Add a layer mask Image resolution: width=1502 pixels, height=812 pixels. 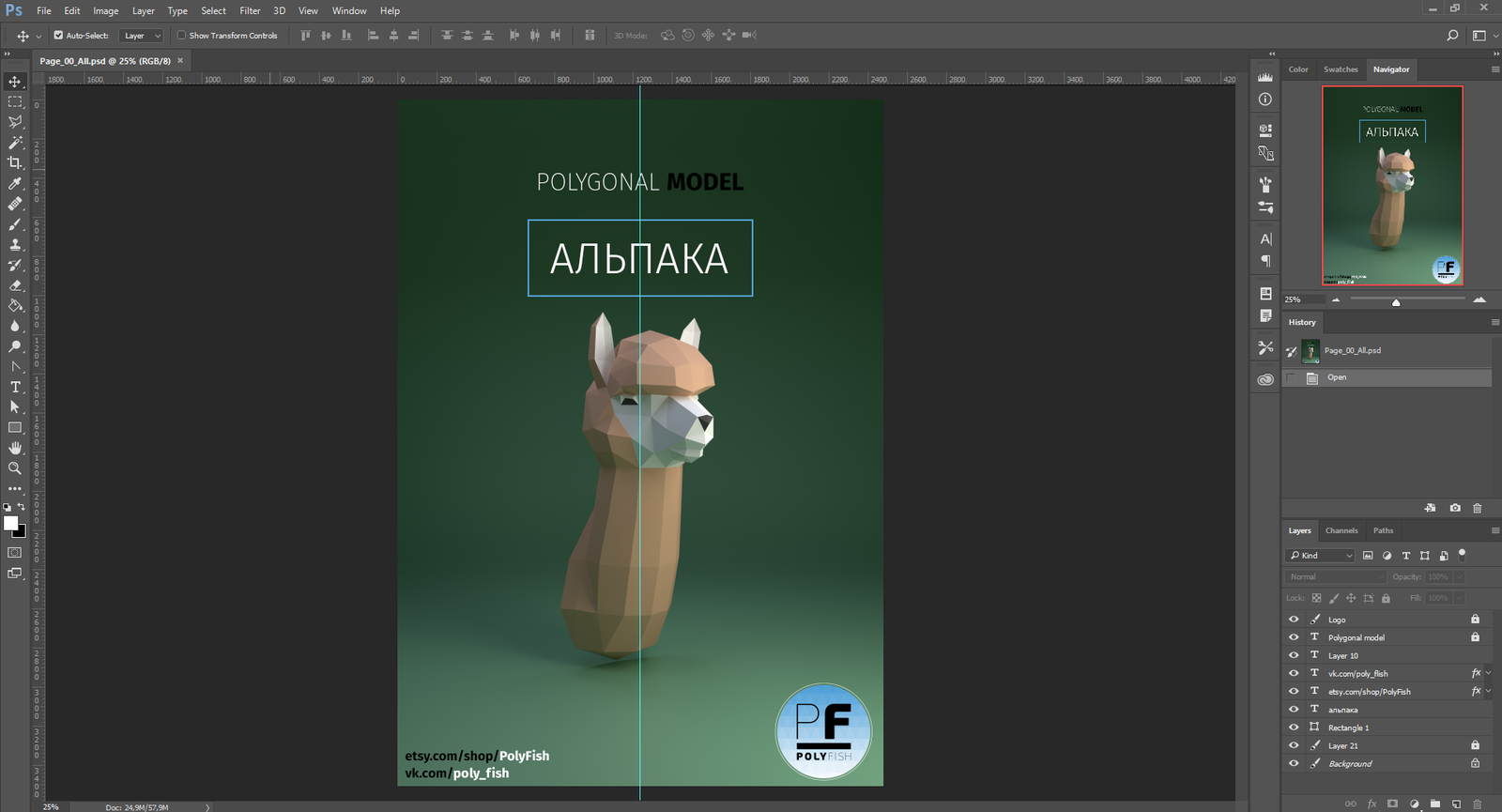[1393, 804]
